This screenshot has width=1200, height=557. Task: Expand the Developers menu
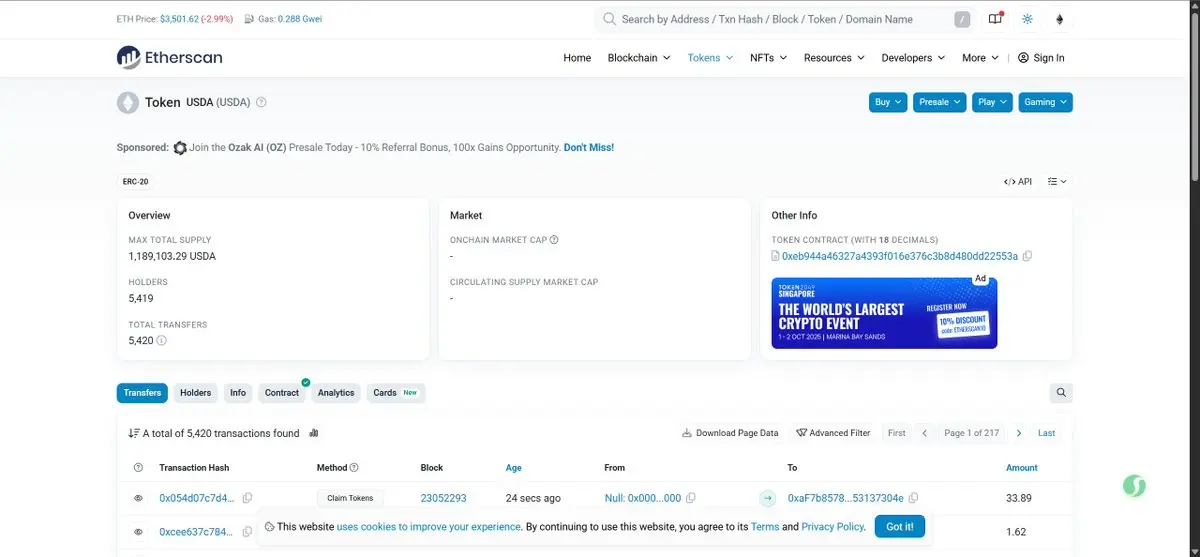(913, 58)
